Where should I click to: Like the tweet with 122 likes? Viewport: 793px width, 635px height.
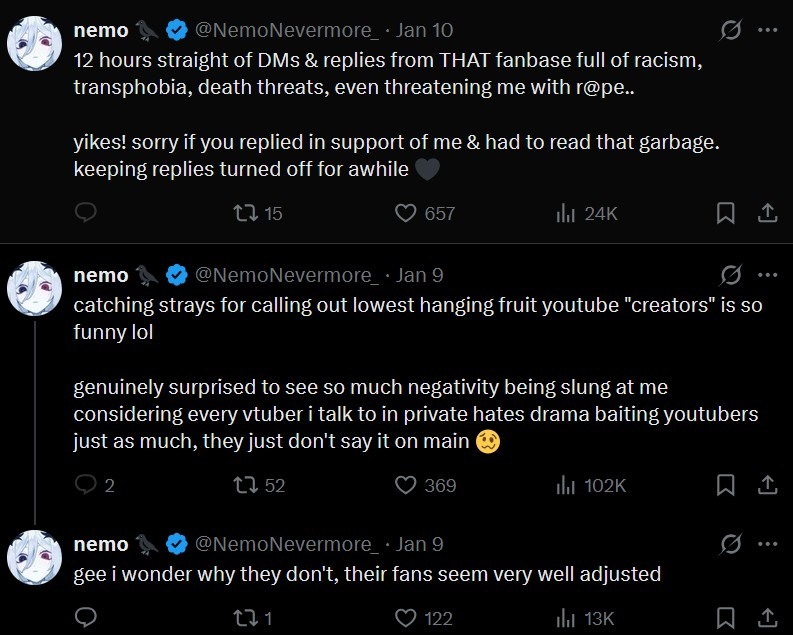[x=405, y=618]
